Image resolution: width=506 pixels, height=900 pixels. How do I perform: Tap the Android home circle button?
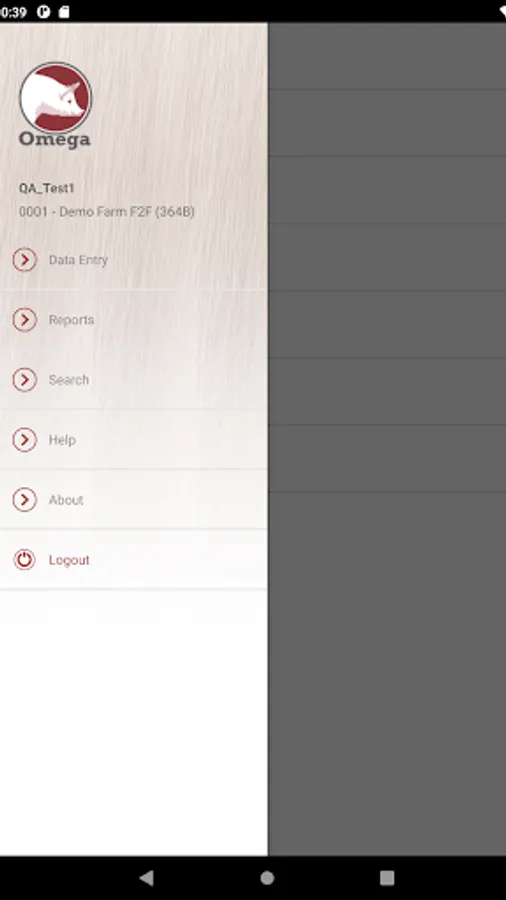point(267,878)
